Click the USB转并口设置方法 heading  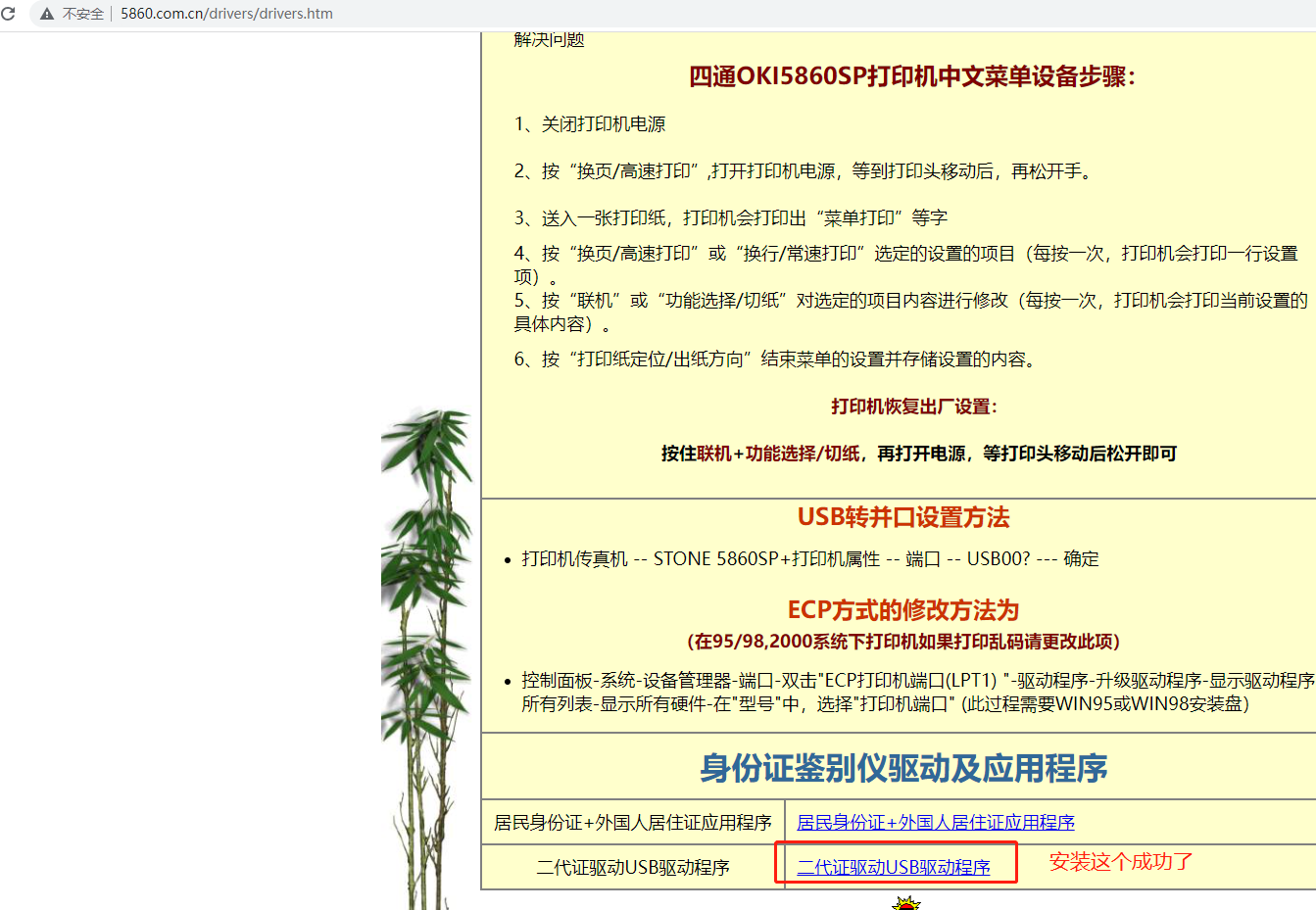pos(903,517)
